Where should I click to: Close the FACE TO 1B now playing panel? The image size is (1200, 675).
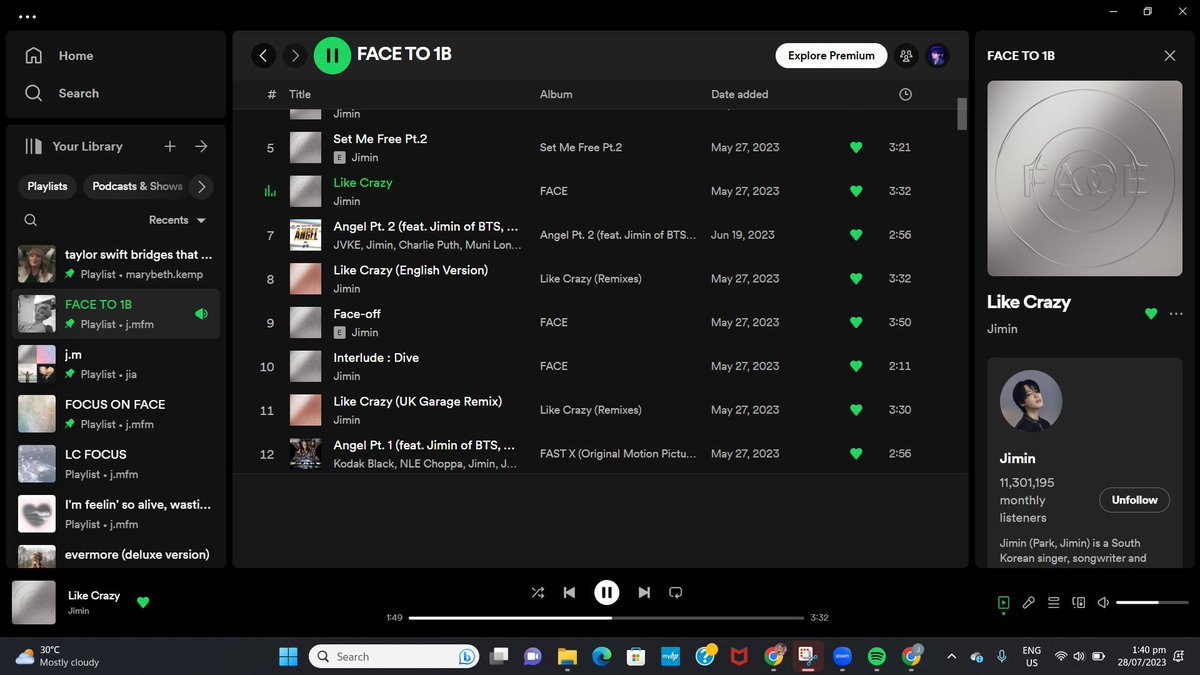(x=1170, y=56)
